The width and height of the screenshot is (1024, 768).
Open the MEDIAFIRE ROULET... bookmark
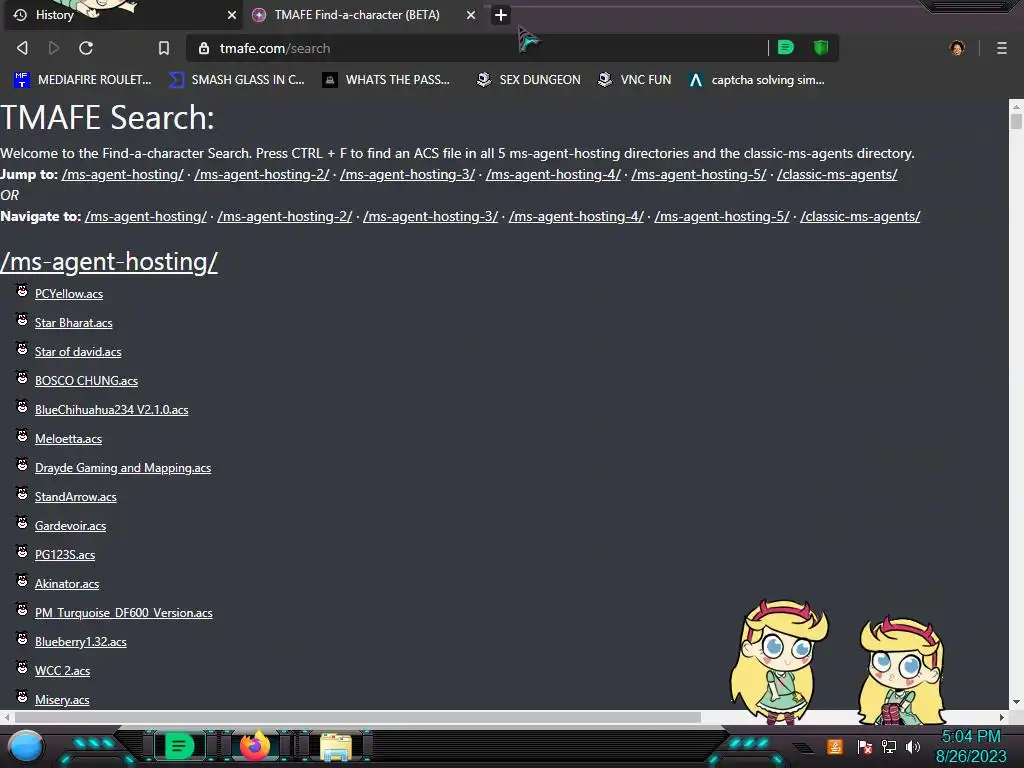[82, 80]
